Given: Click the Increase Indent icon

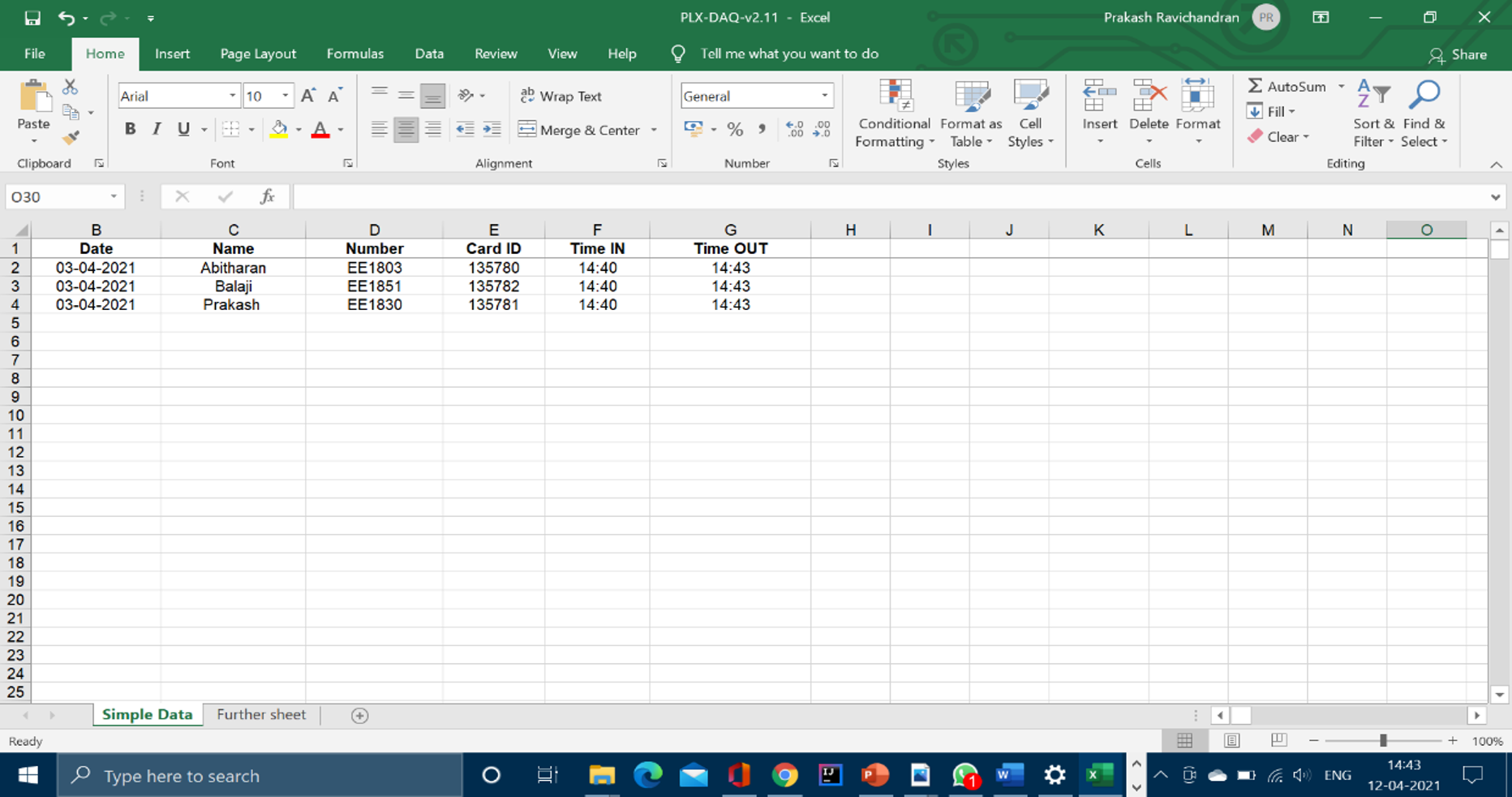Looking at the screenshot, I should [492, 129].
